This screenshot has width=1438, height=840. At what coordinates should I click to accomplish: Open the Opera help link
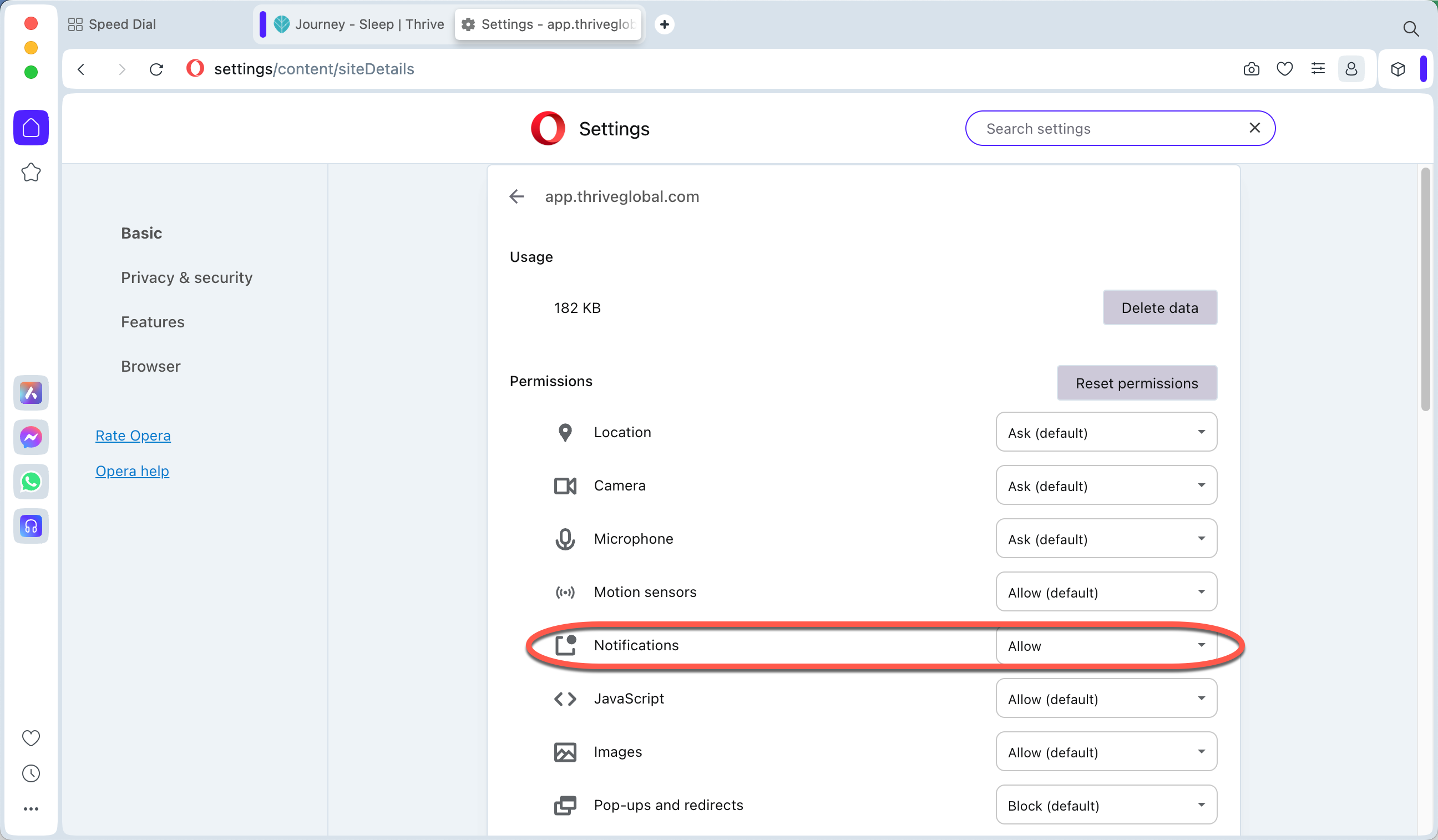pos(133,471)
